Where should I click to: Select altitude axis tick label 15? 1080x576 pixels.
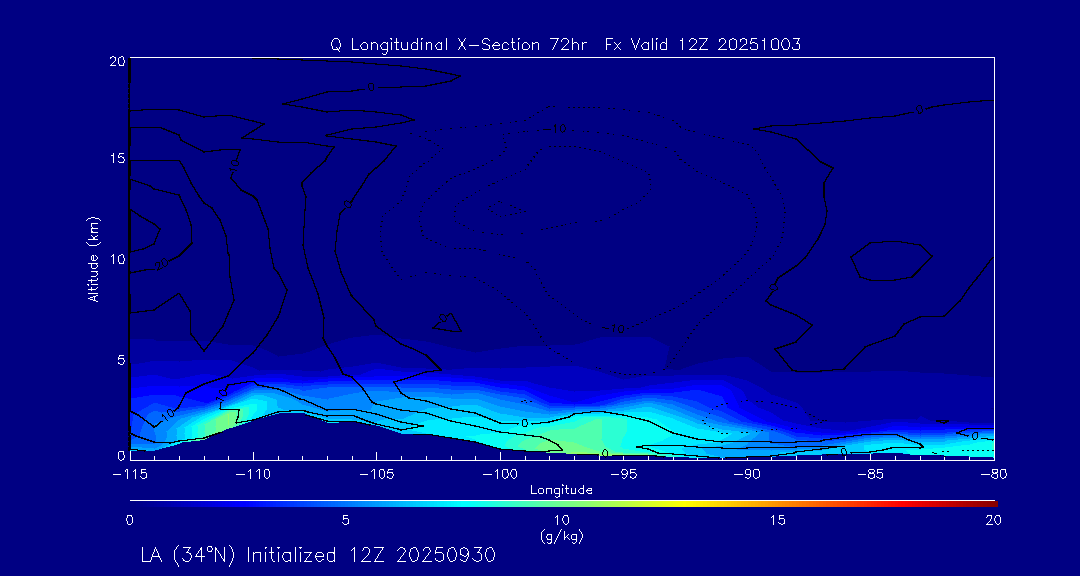pos(117,159)
